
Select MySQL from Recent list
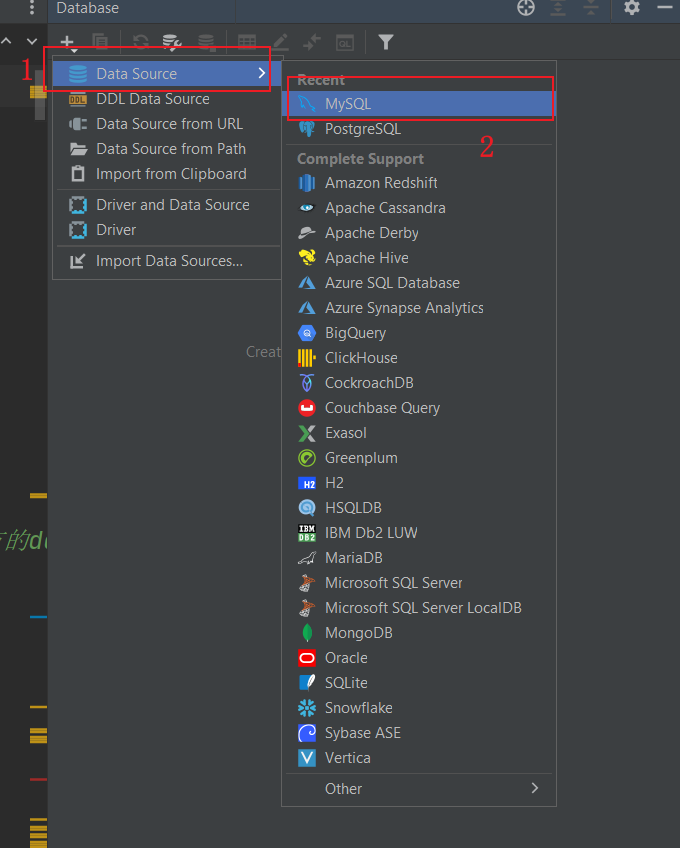pyautogui.click(x=419, y=104)
